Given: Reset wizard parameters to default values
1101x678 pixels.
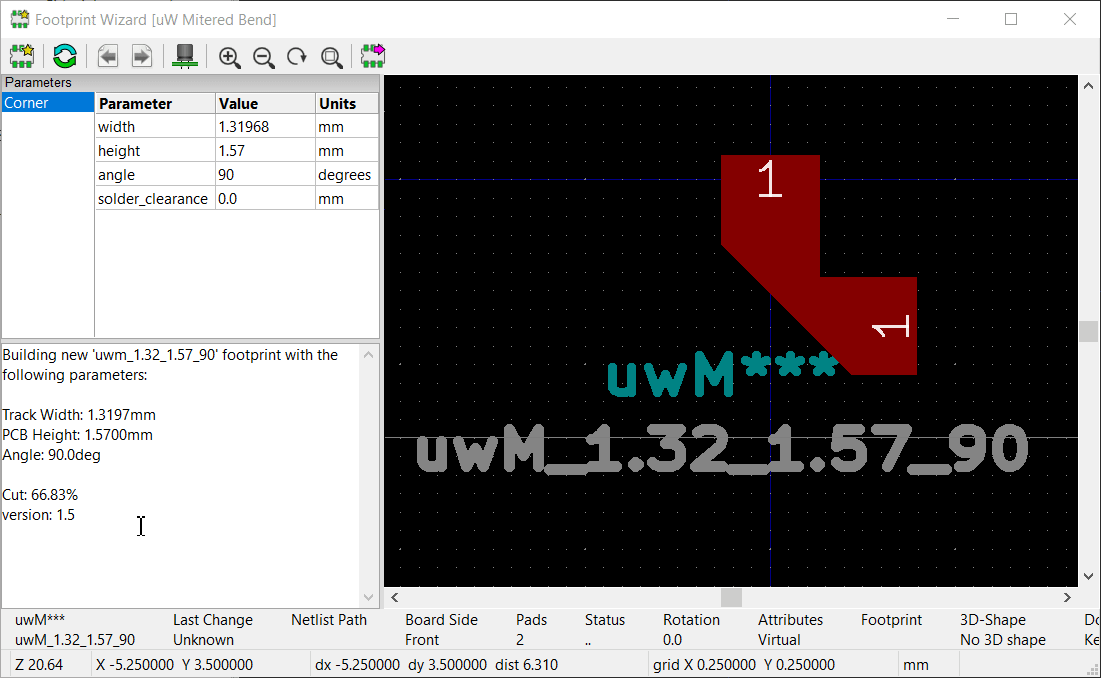Looking at the screenshot, I should (x=65, y=56).
